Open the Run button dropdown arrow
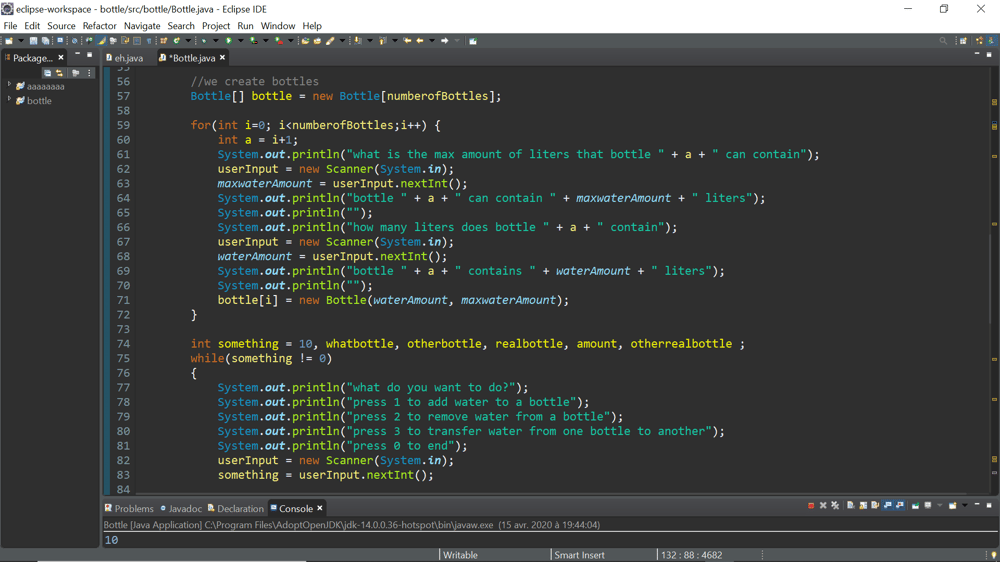1000x562 pixels. click(240, 41)
